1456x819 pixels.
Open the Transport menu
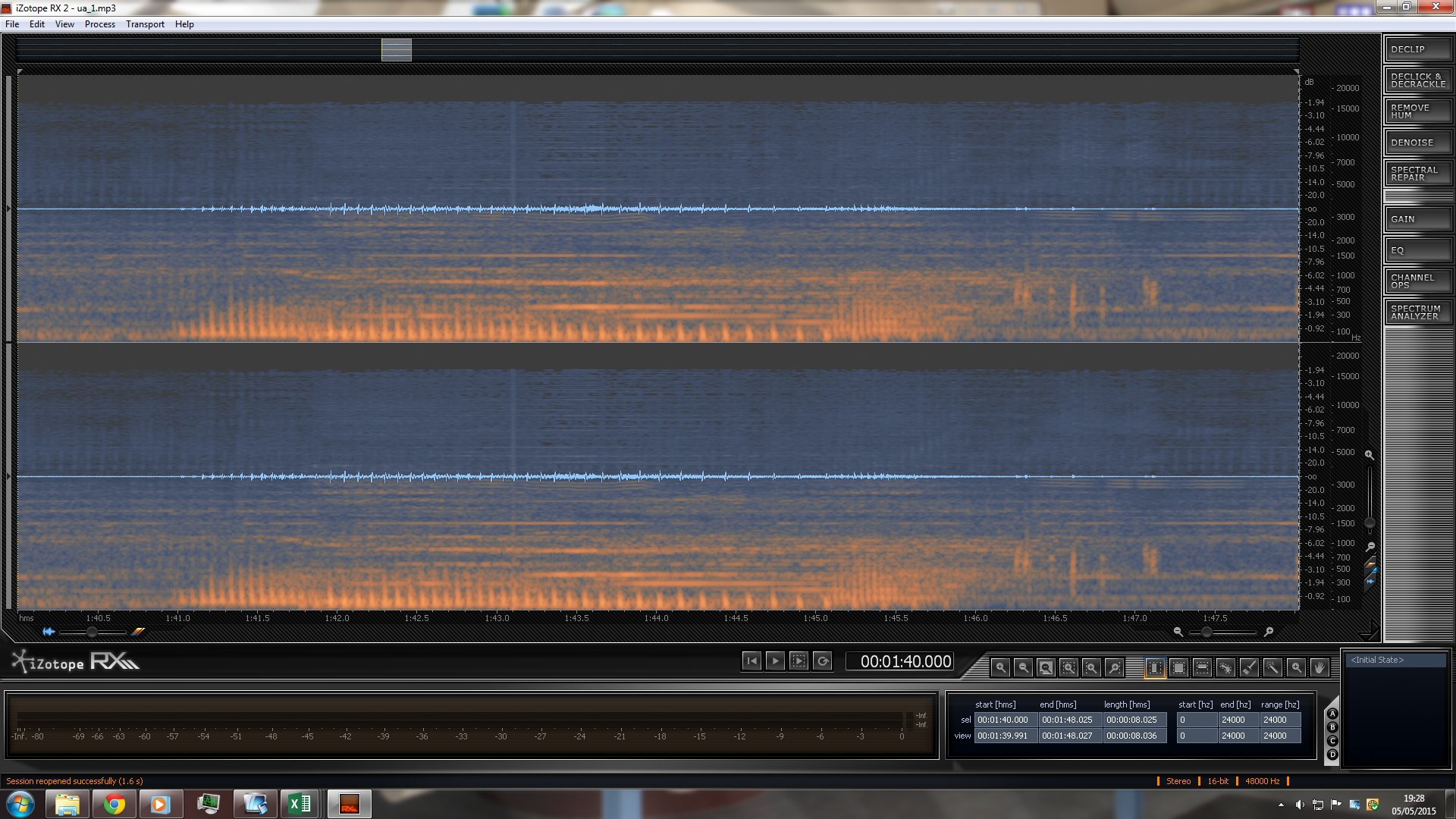145,24
